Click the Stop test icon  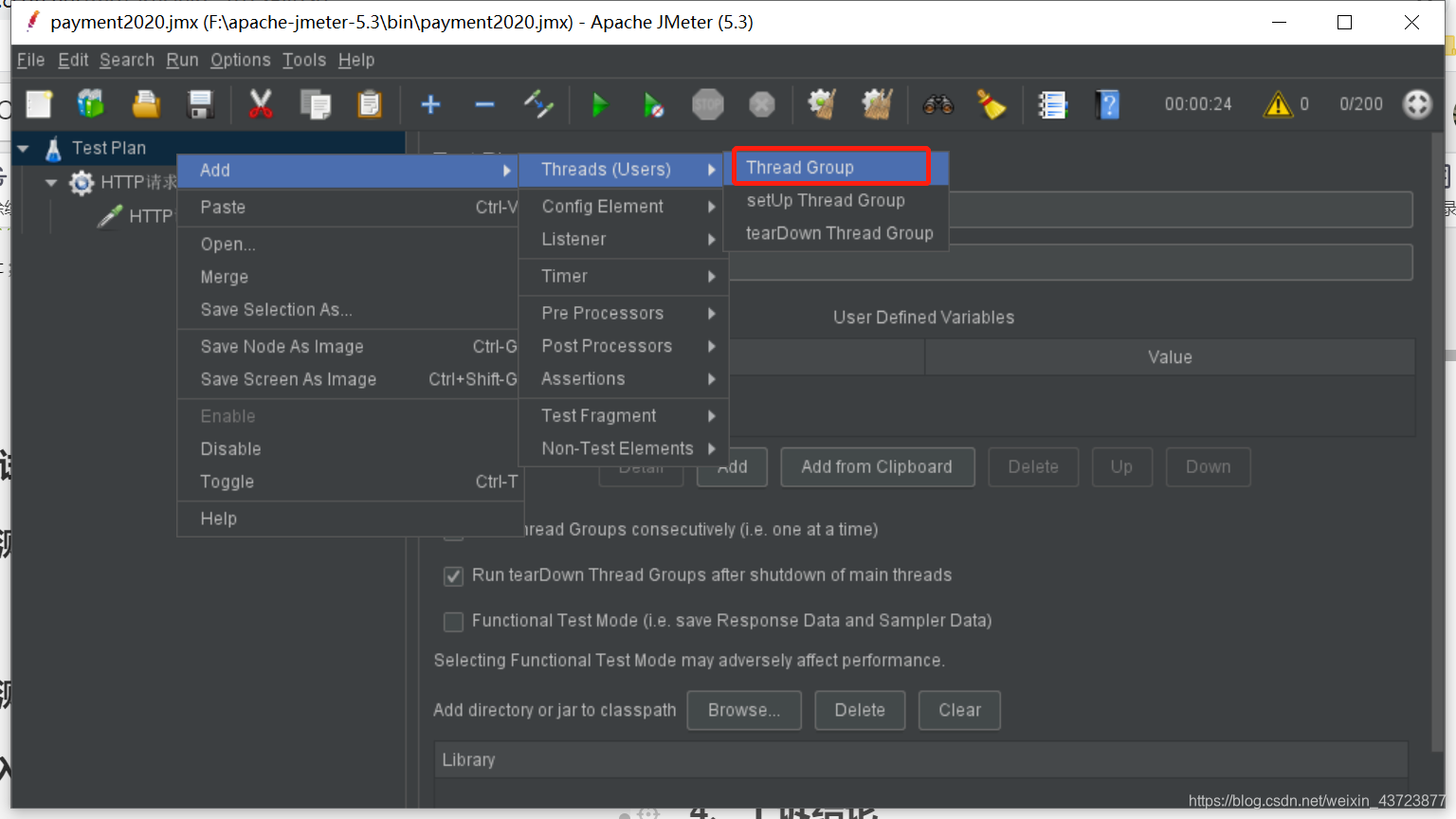[708, 104]
